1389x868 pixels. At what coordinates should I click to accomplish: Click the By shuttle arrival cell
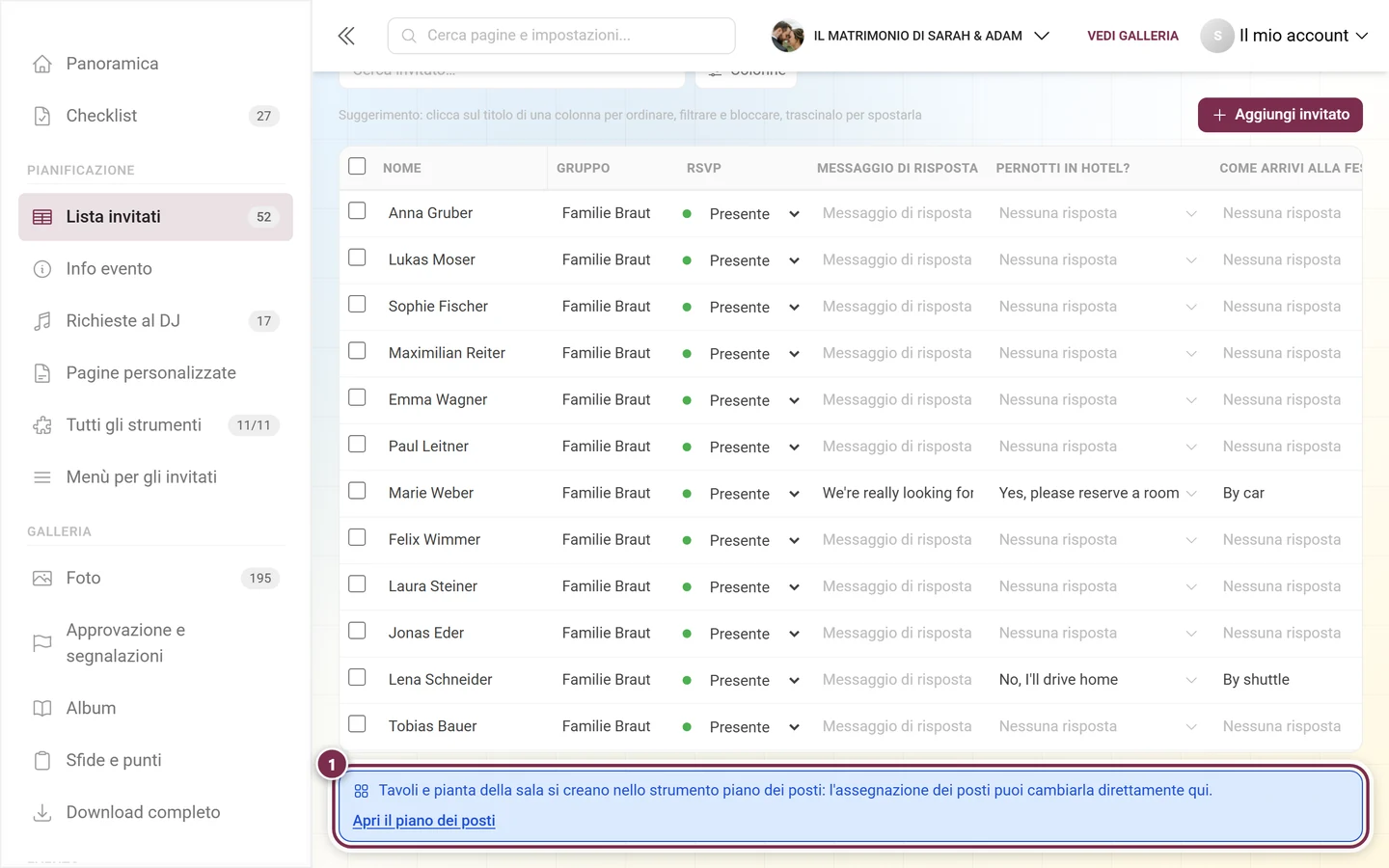(1256, 680)
